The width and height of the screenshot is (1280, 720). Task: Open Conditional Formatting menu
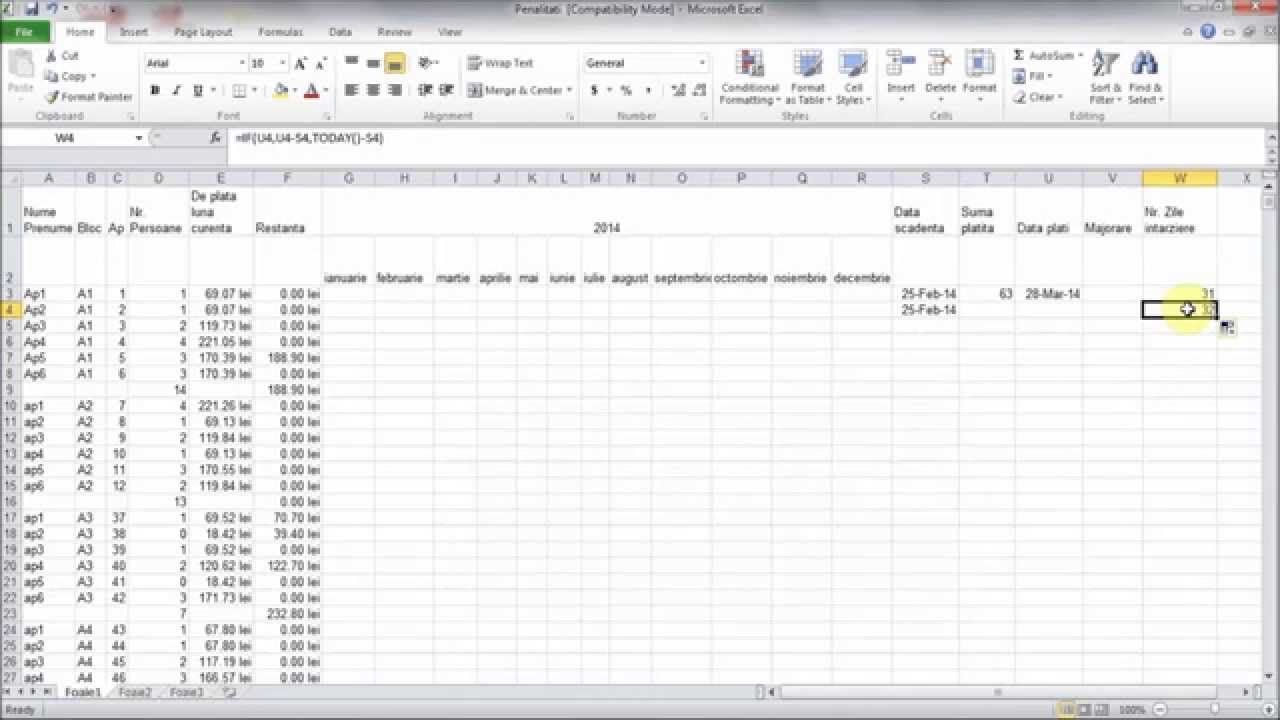[x=749, y=77]
